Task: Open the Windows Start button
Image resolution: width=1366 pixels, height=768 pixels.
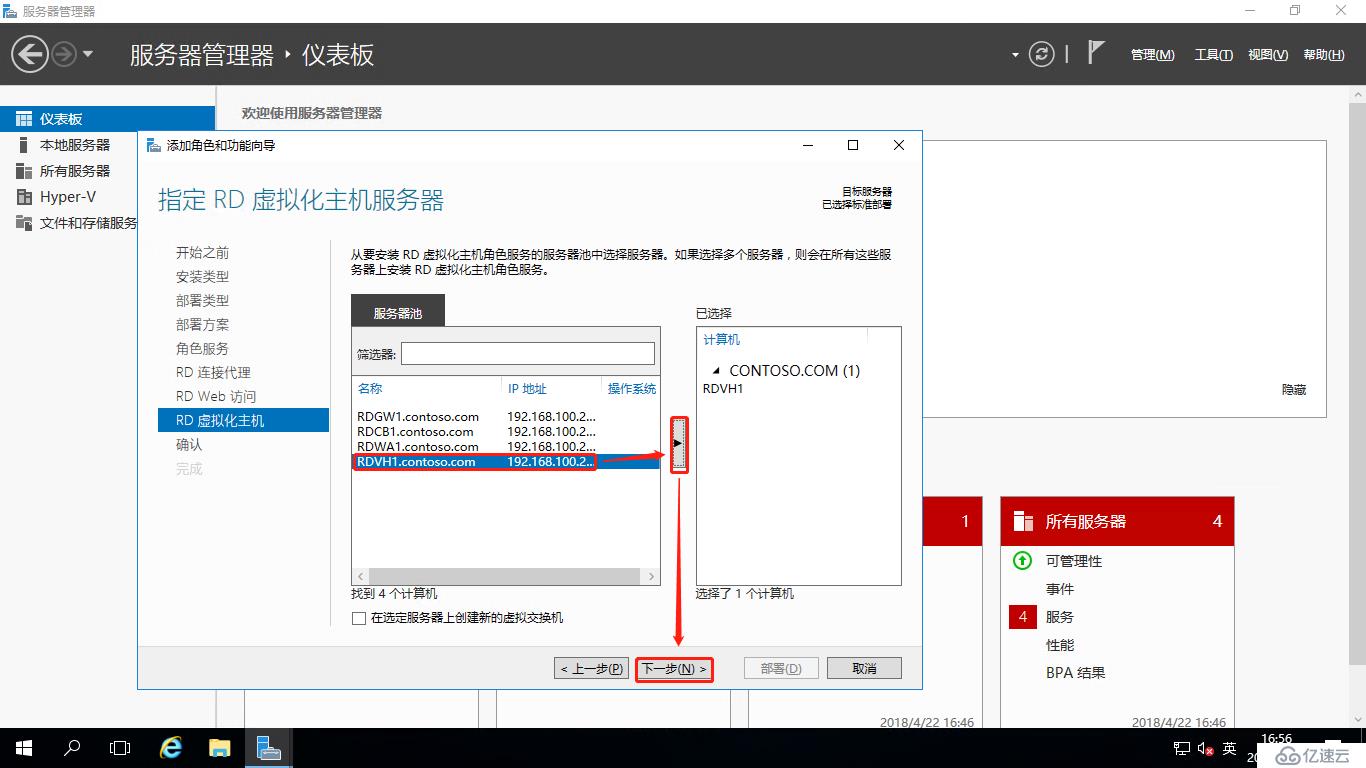Action: point(23,748)
